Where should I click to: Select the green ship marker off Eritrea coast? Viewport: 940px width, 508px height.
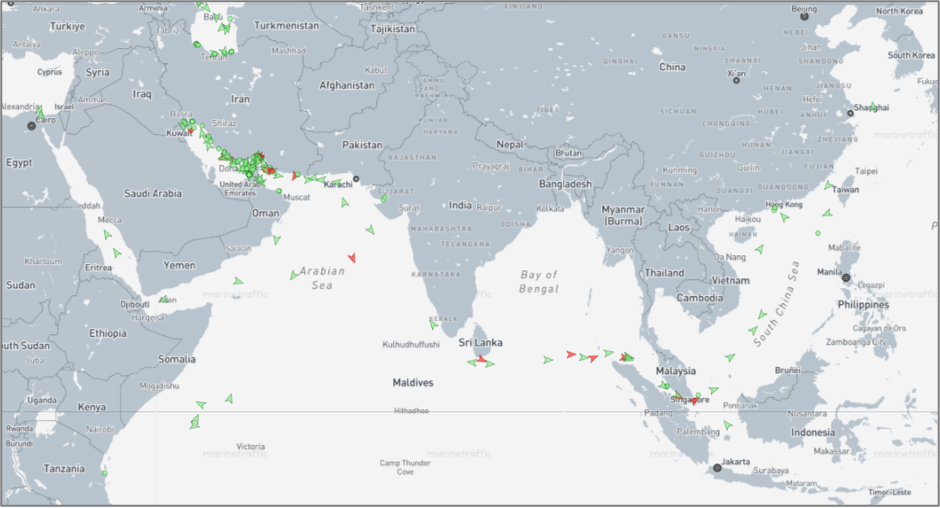[x=117, y=253]
